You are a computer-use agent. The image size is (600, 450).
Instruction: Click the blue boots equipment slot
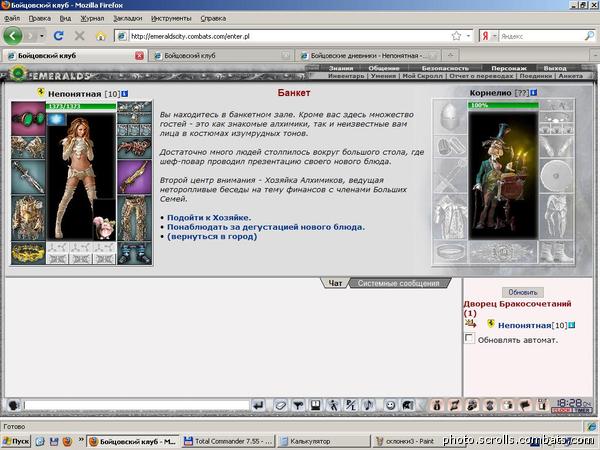click(134, 253)
